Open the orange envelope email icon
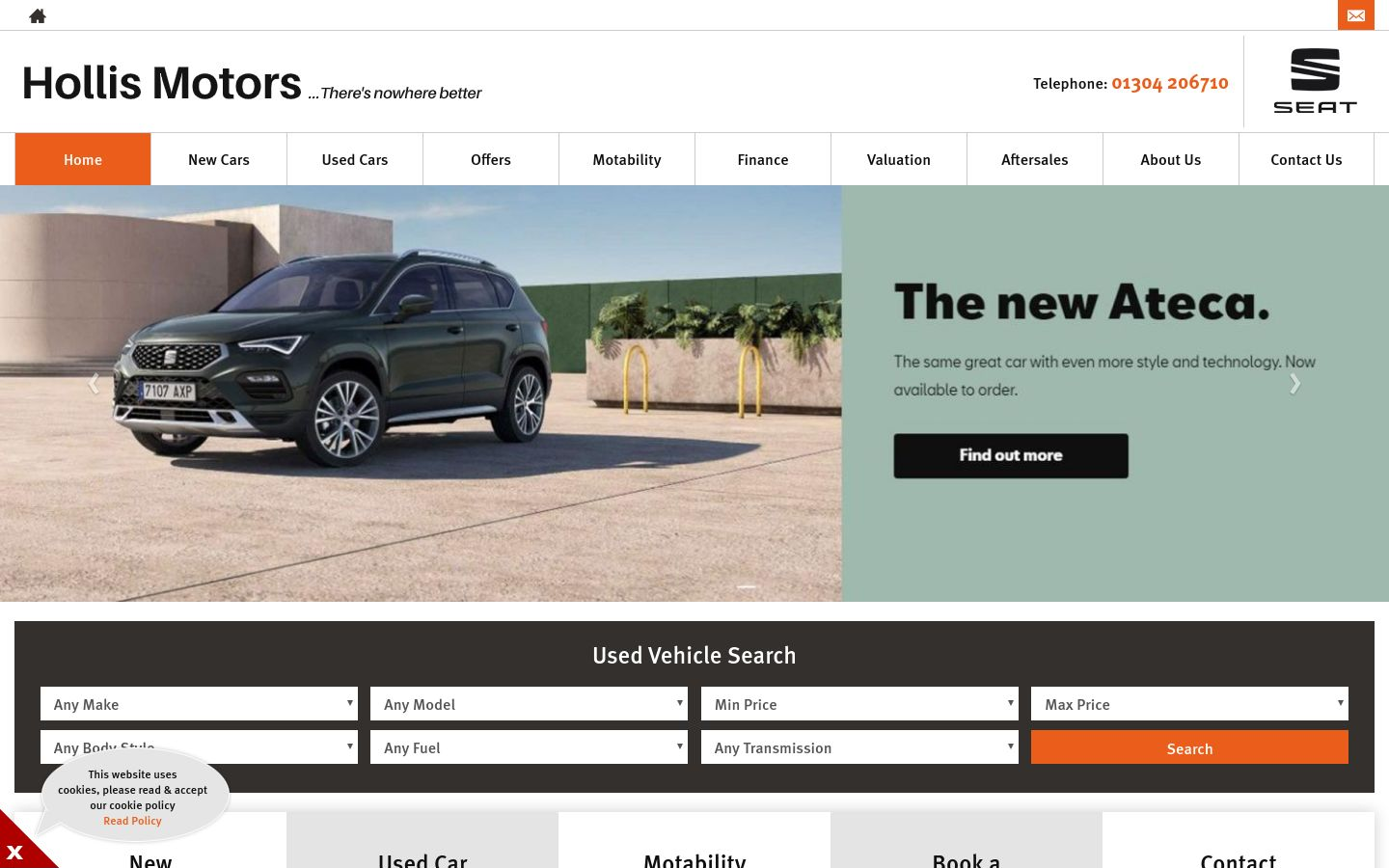This screenshot has width=1389, height=868. (x=1355, y=15)
